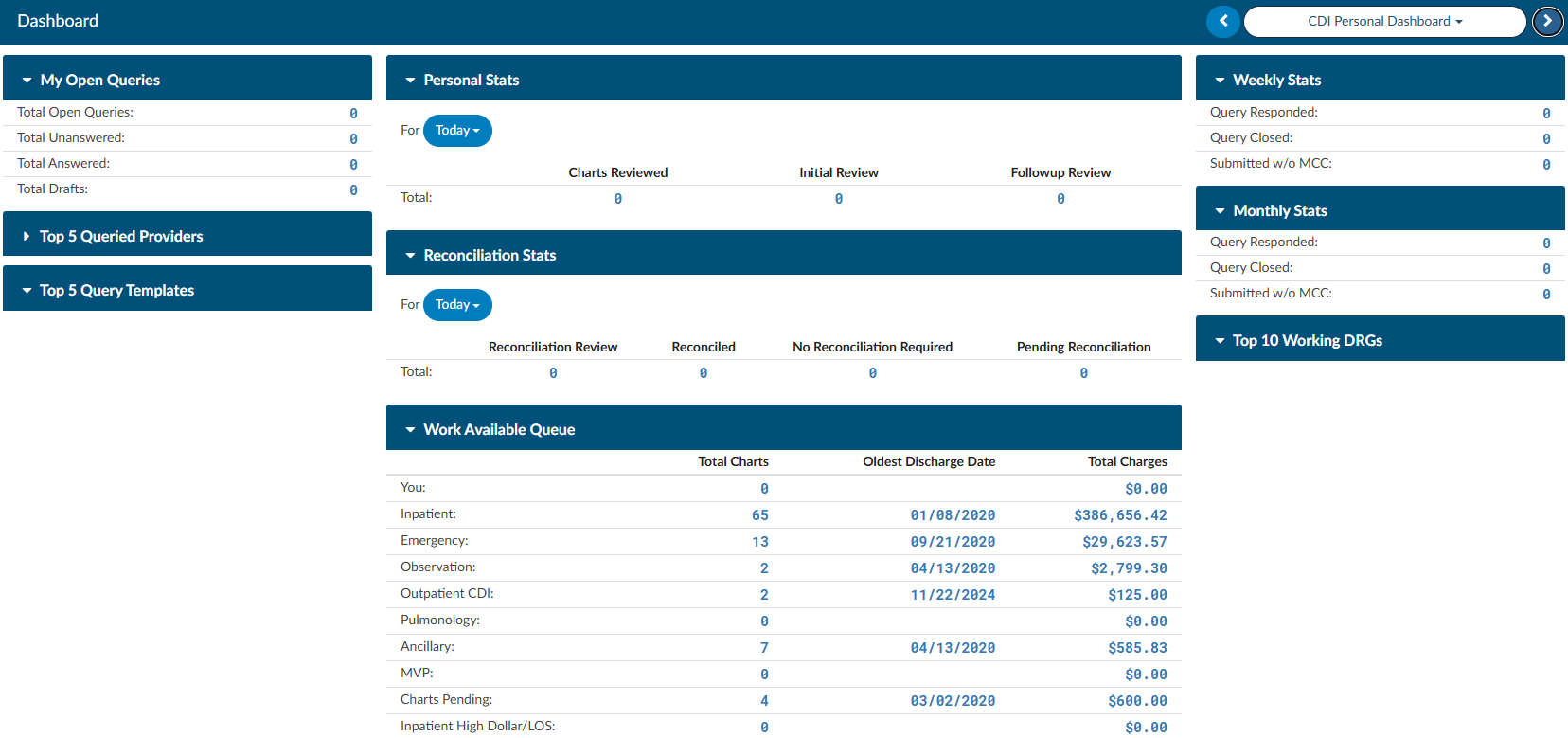Image resolution: width=1568 pixels, height=738 pixels.
Task: Select Charts Pending discharge date 03/02/2020
Action: coord(953,701)
